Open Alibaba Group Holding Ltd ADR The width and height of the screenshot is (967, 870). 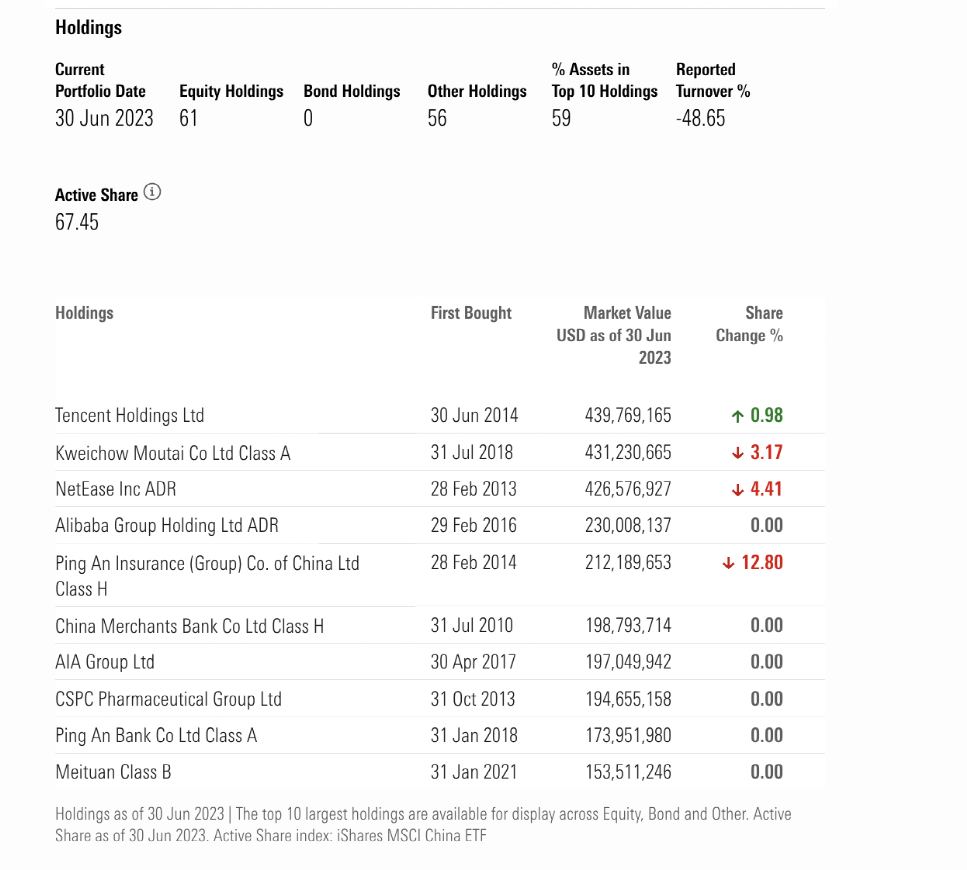click(x=167, y=526)
